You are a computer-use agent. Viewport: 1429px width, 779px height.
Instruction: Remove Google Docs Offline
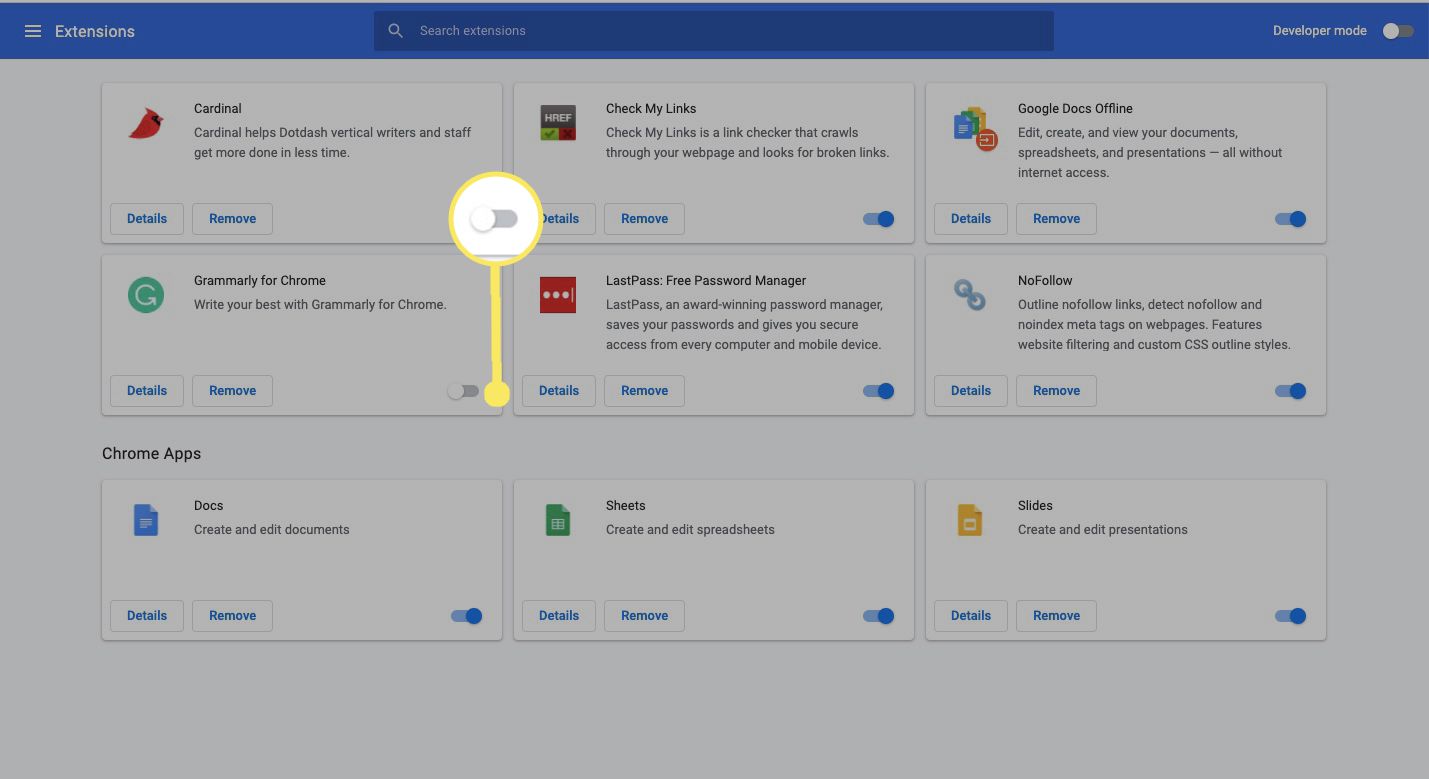tap(1057, 219)
